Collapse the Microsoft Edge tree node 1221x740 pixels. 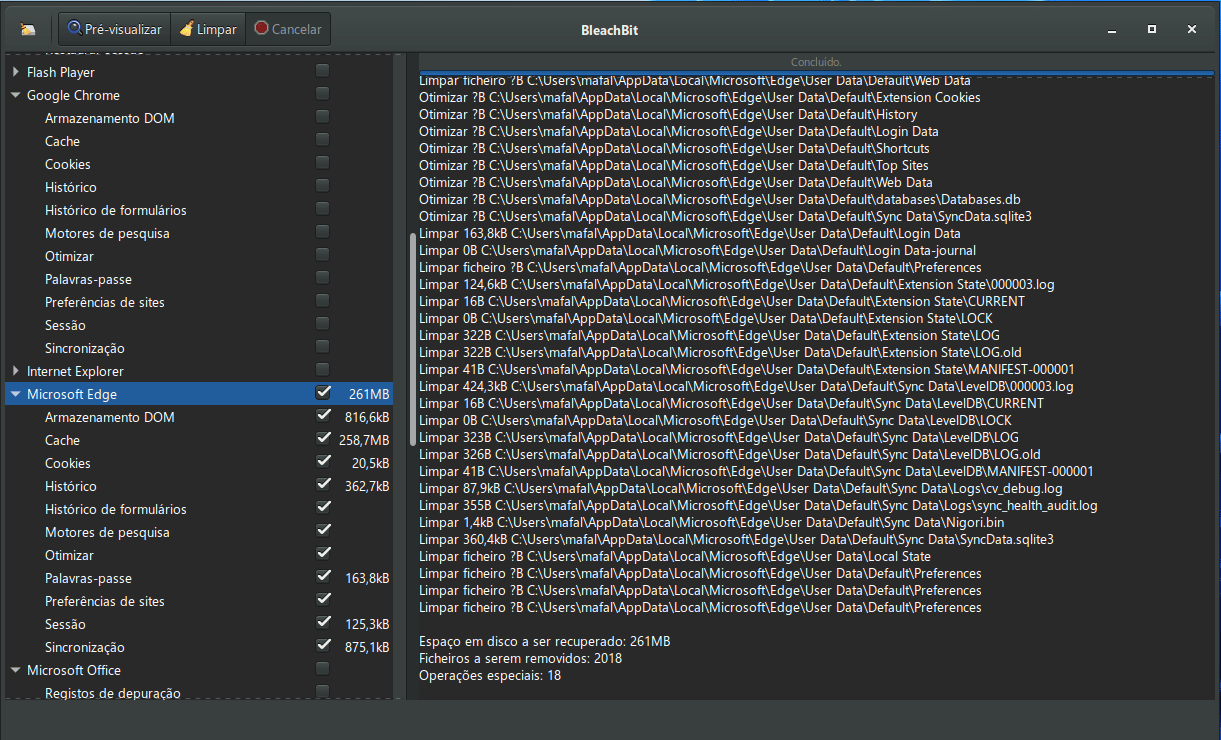(x=16, y=394)
